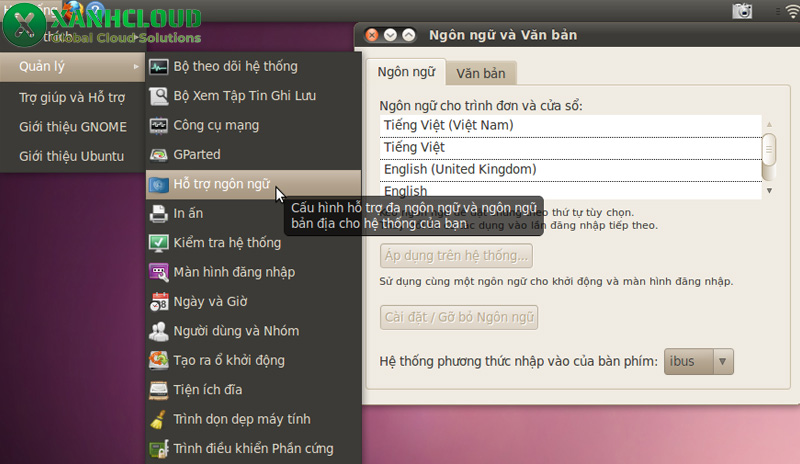Select Tiếng Việt (Việt Nam) in language list
This screenshot has width=800, height=464.
click(x=570, y=126)
